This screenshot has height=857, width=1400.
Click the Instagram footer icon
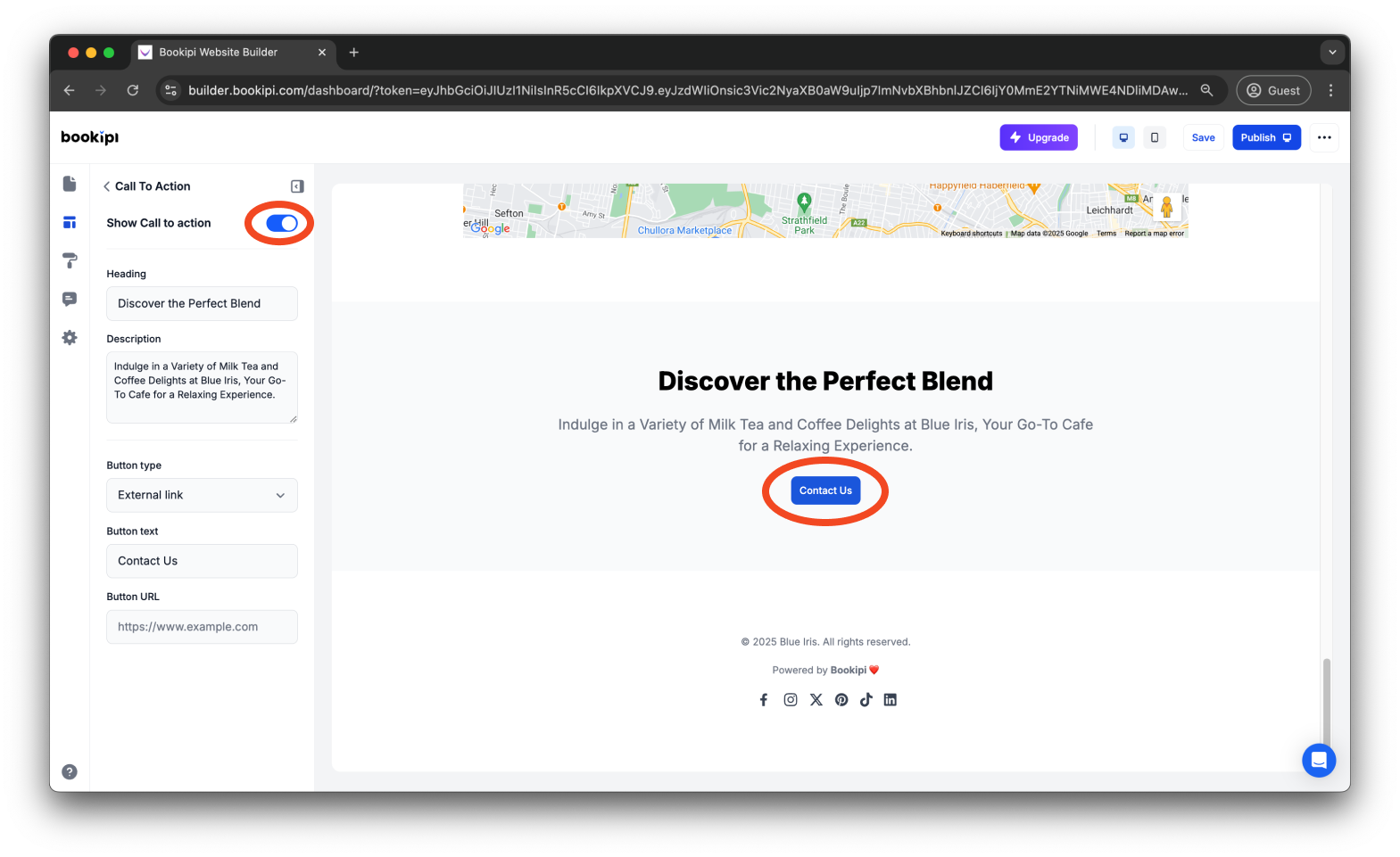coord(791,700)
